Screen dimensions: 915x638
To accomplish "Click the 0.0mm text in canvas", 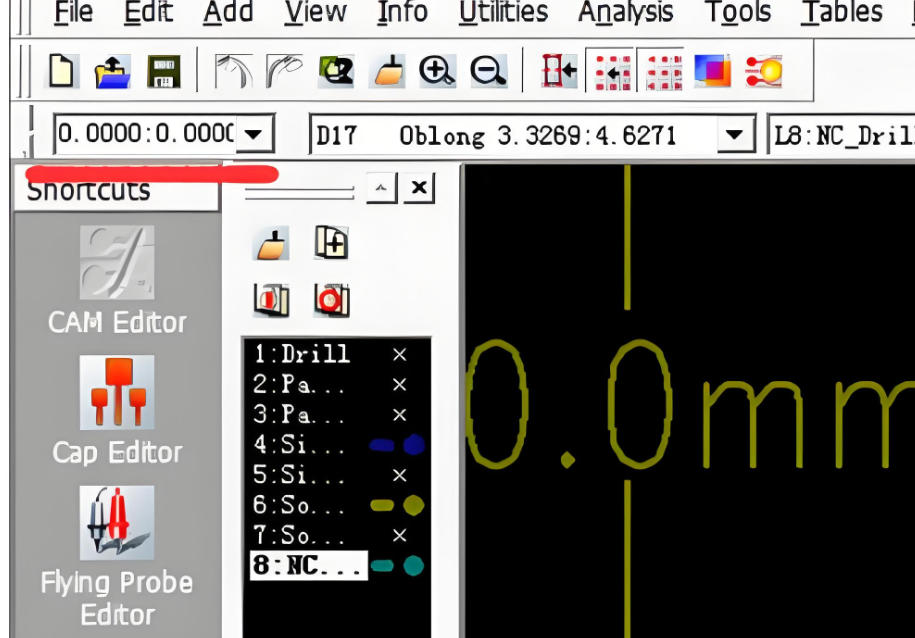I will click(x=690, y=404).
